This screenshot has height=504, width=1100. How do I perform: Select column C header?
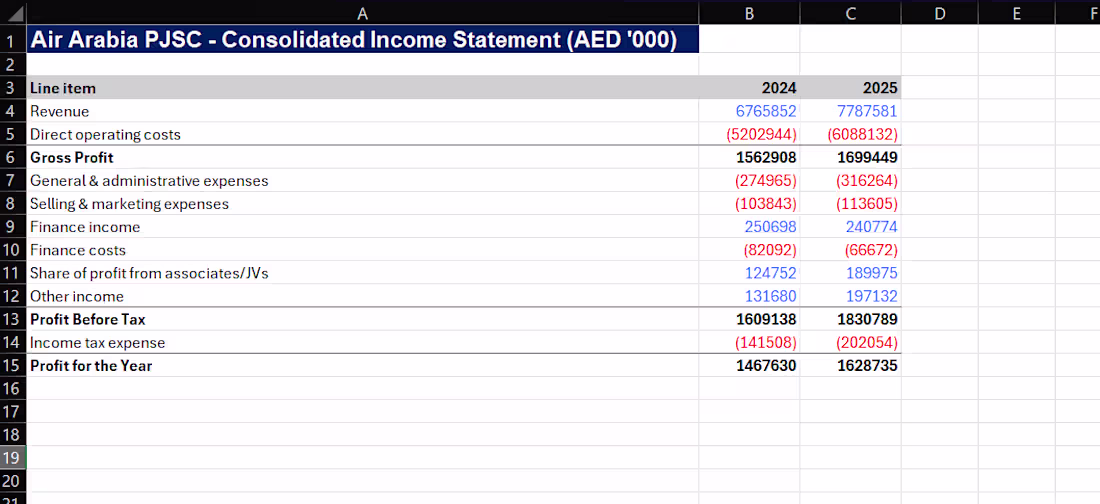click(850, 12)
